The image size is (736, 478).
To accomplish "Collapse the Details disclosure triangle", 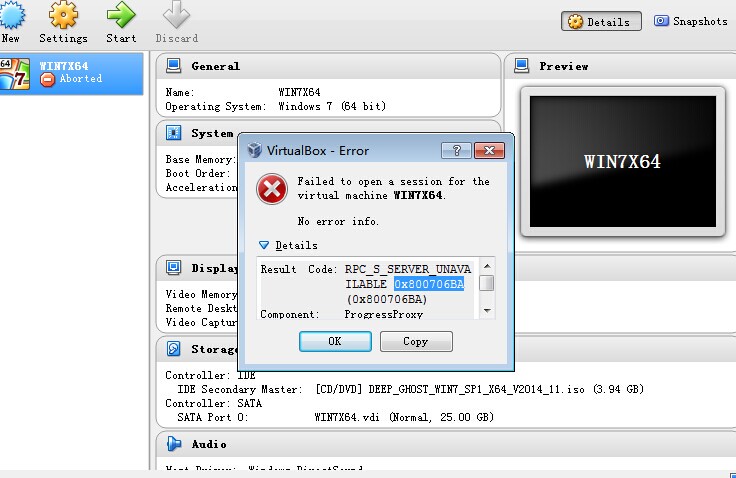I will (264, 245).
